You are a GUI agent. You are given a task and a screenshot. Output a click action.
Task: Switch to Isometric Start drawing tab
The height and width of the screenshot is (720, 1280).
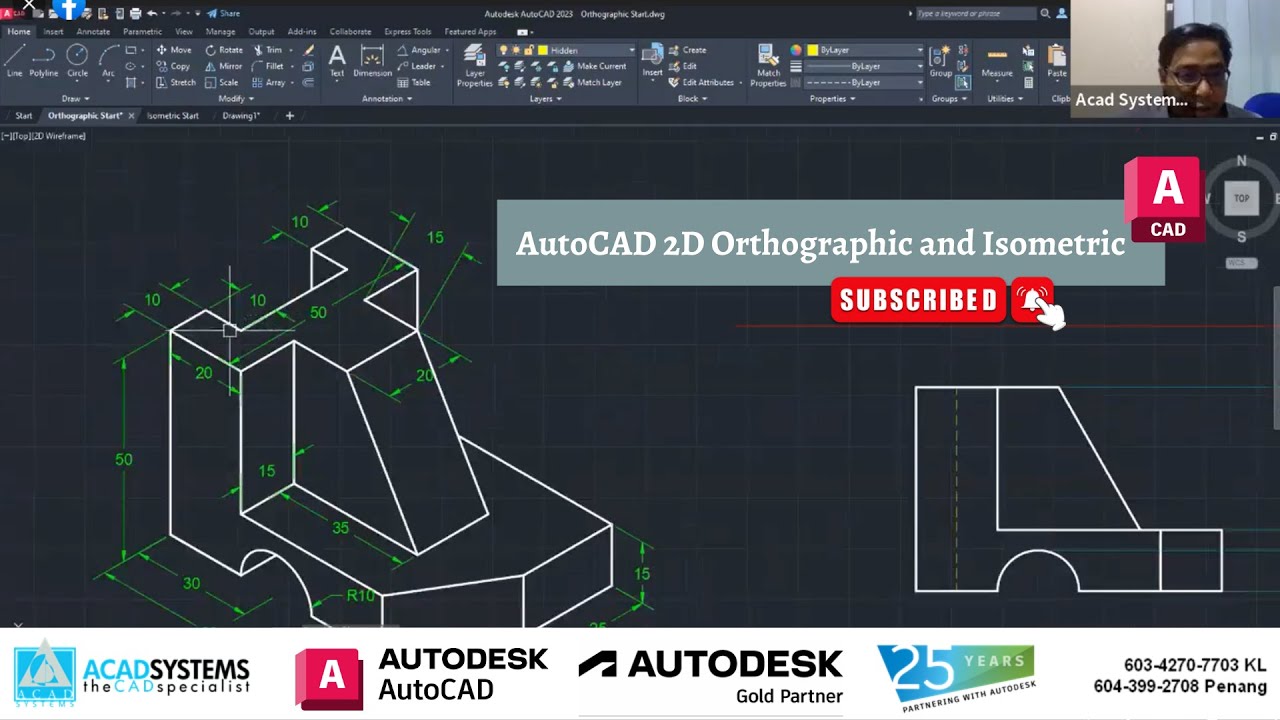click(x=172, y=115)
